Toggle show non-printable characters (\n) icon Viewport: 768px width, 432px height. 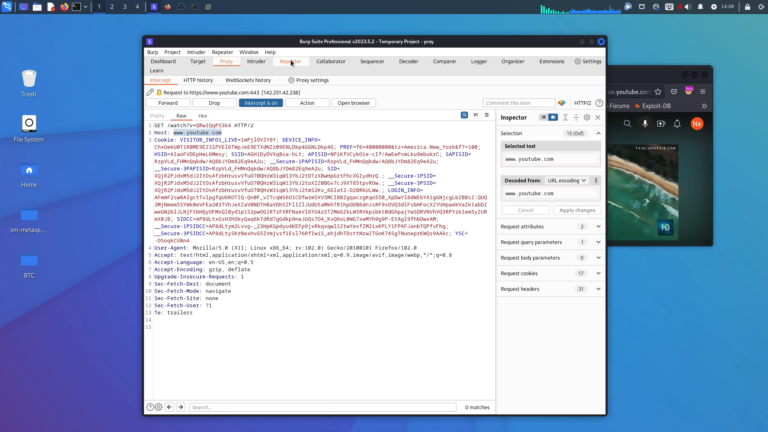(476, 115)
